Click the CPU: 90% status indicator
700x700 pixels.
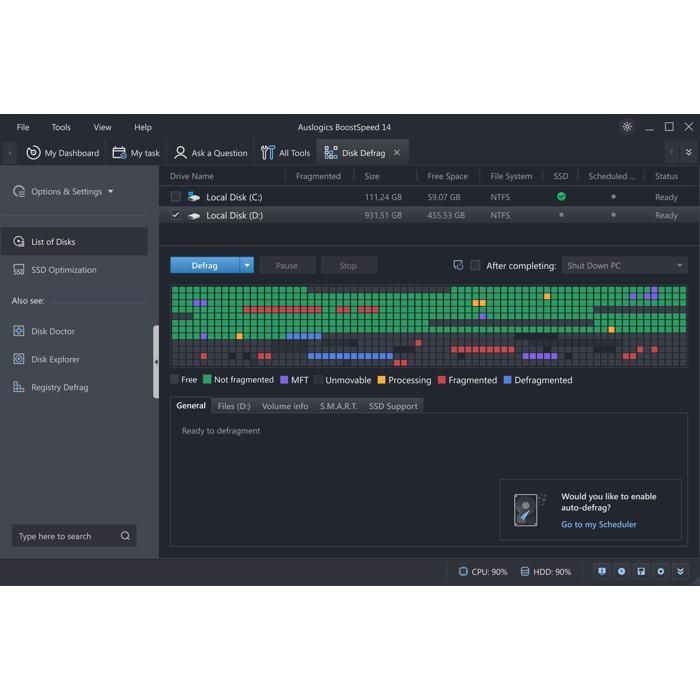click(x=483, y=572)
